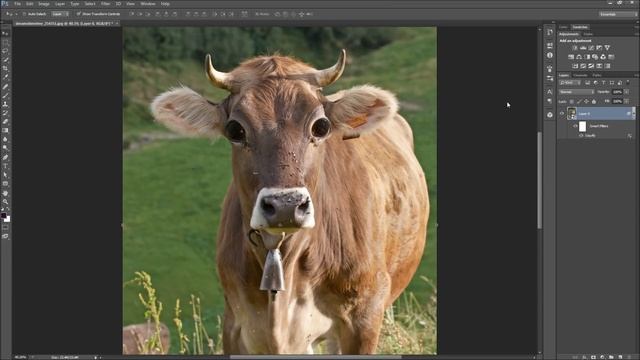
Task: Add a Brightness/Contrast adjustment
Action: (575, 48)
